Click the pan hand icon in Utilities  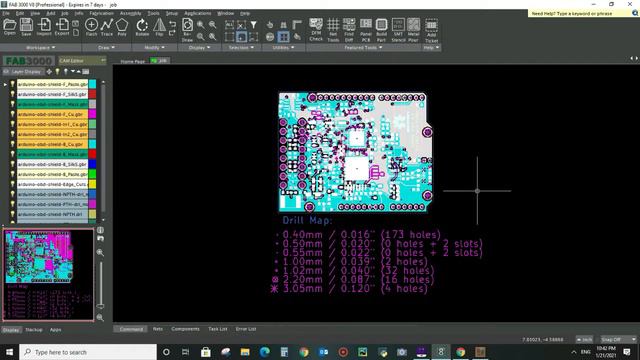(x=270, y=25)
